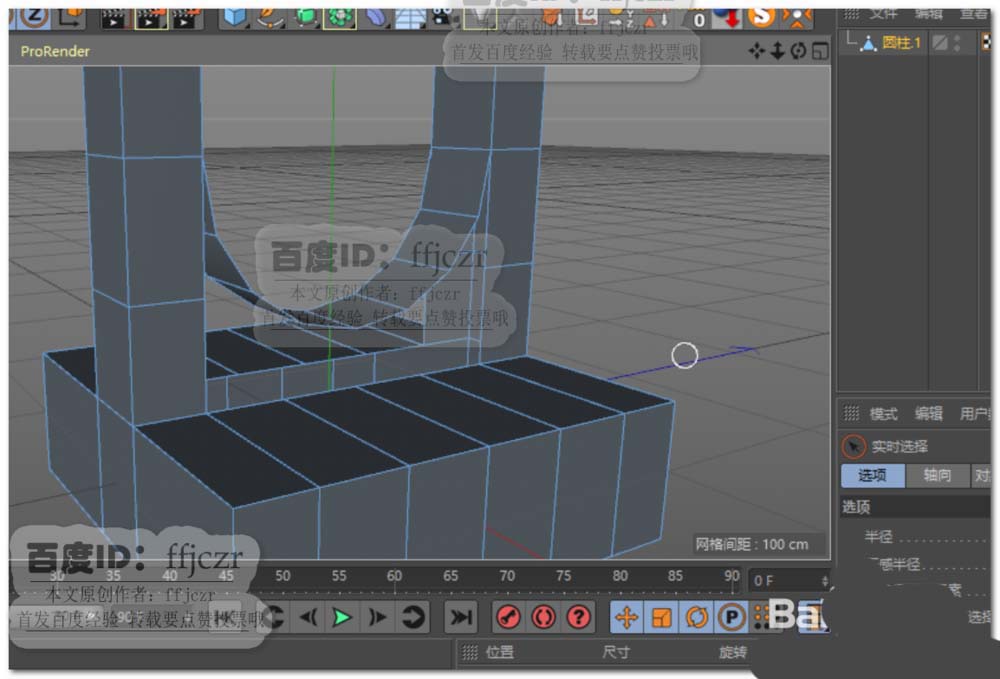Toggle the red auto-keying icon
The width and height of the screenshot is (1000, 679).
(543, 617)
